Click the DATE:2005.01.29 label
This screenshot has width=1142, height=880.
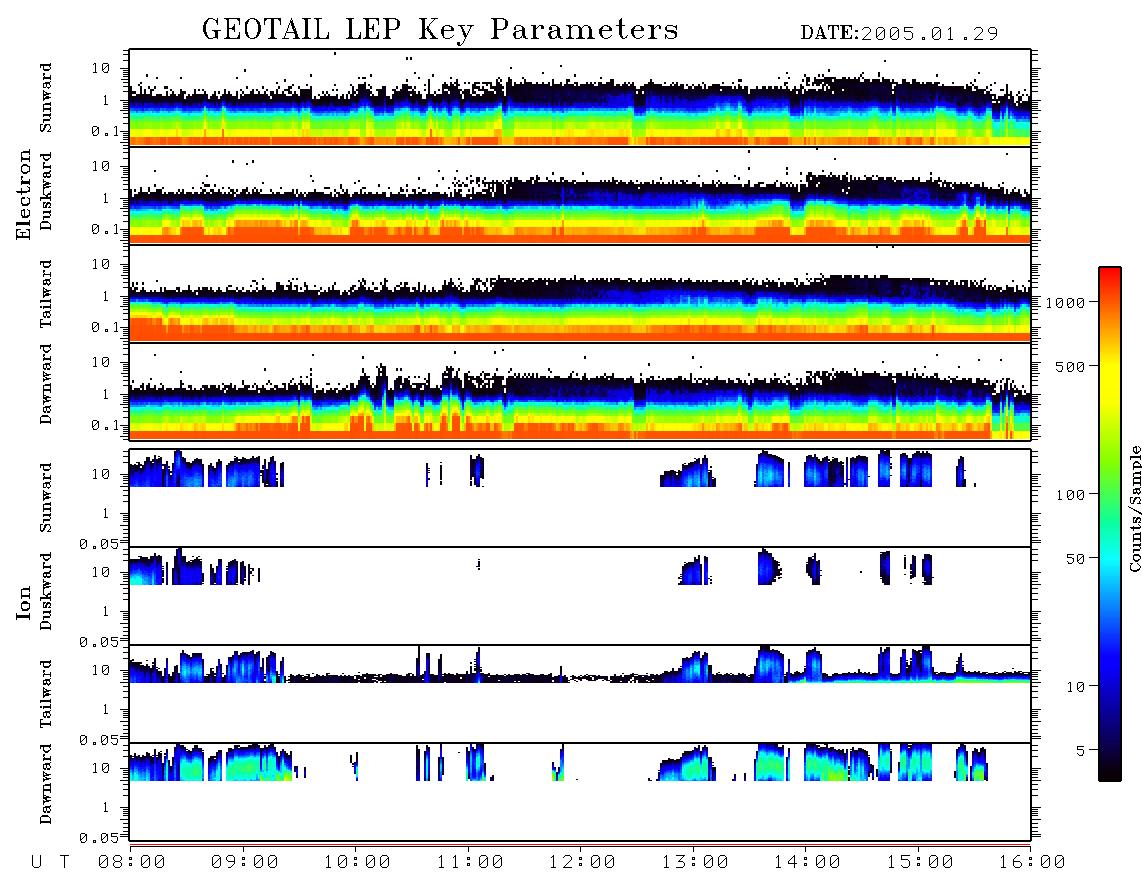coord(899,34)
